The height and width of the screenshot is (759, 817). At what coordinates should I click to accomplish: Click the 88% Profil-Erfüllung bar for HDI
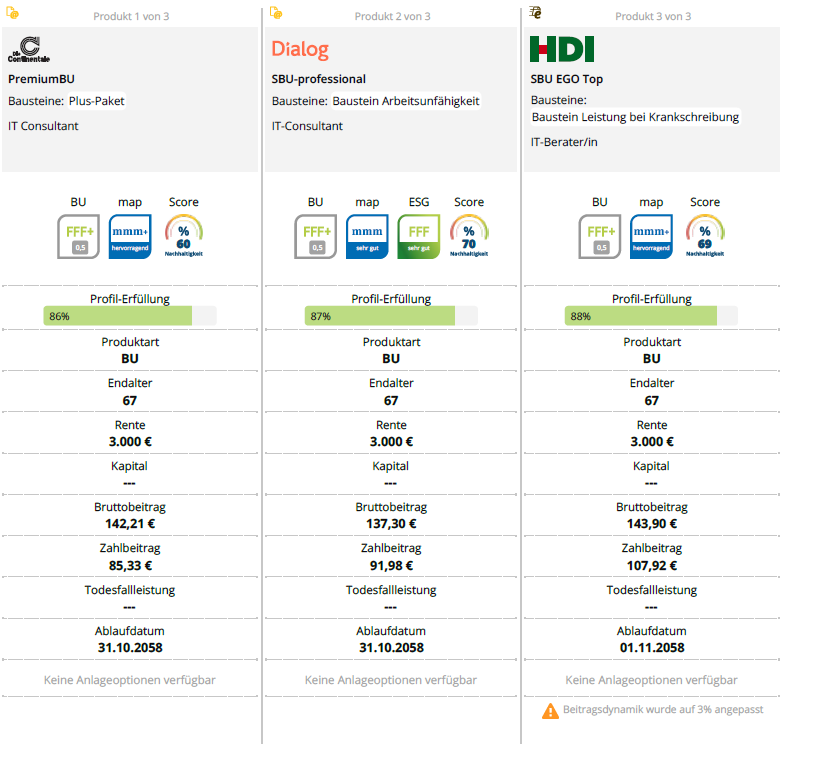point(651,316)
